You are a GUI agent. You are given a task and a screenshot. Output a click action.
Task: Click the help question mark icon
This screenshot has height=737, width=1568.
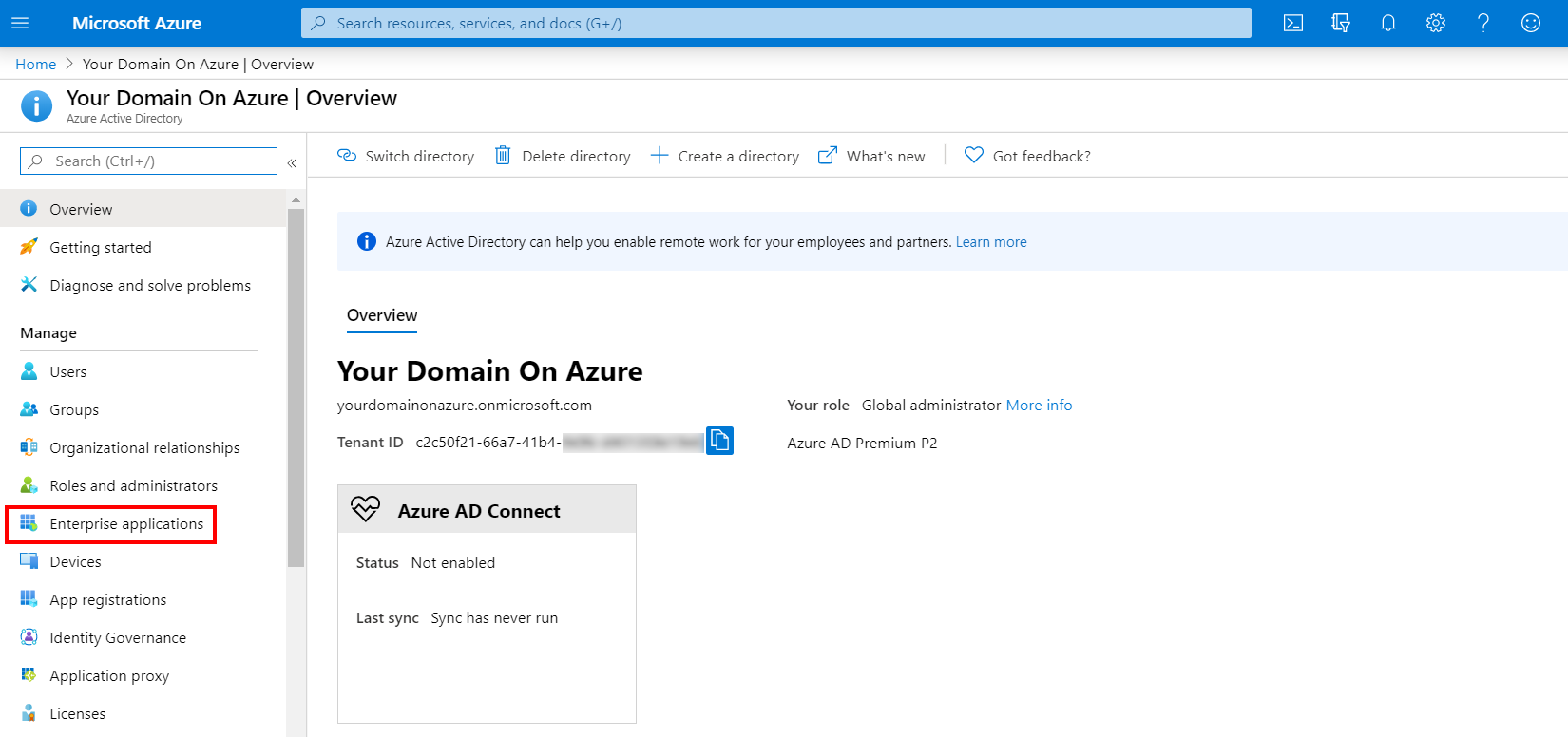[1482, 23]
